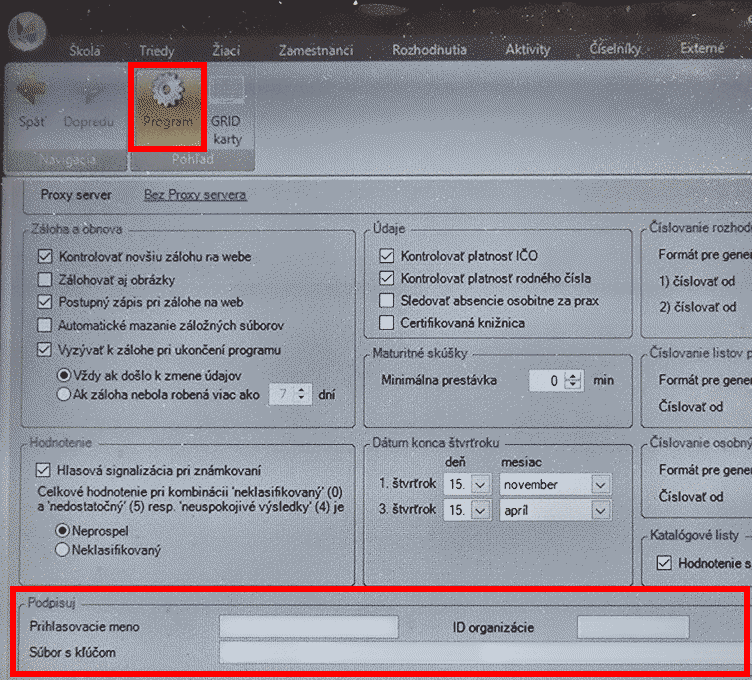Click the Bez Proxy servera link

(x=195, y=195)
